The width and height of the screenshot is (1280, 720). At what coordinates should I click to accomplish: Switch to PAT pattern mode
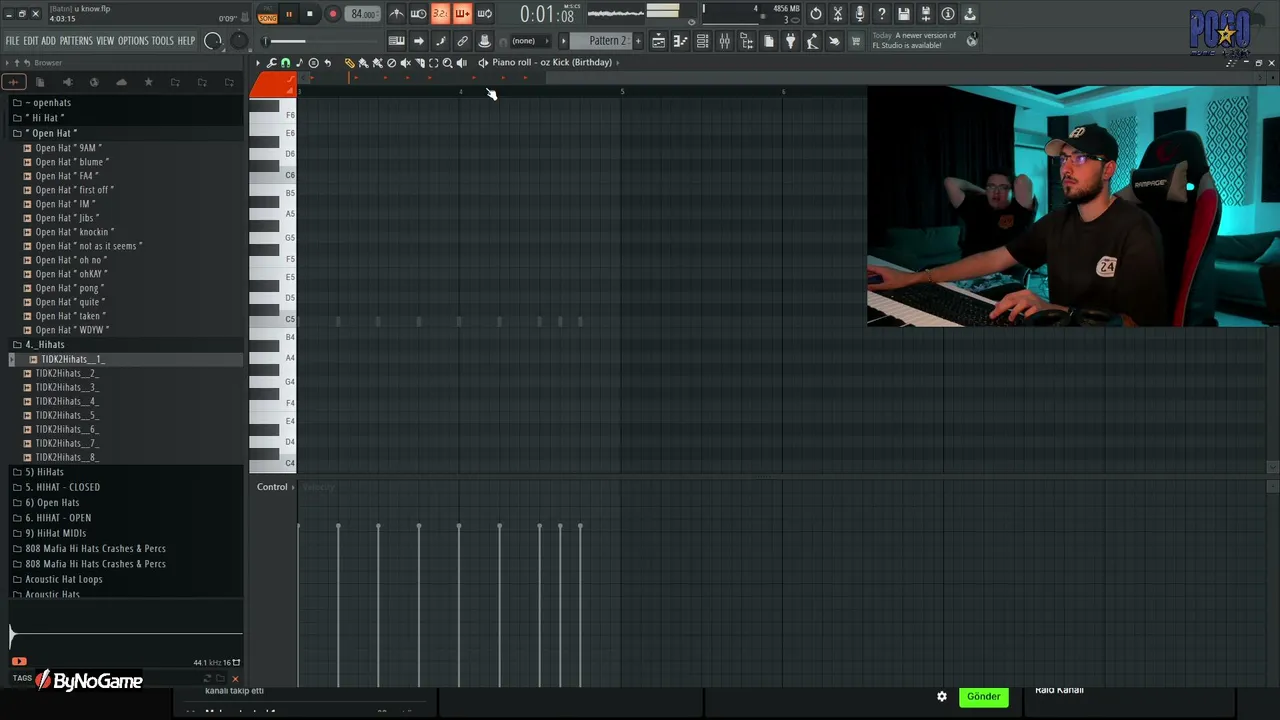268,8
